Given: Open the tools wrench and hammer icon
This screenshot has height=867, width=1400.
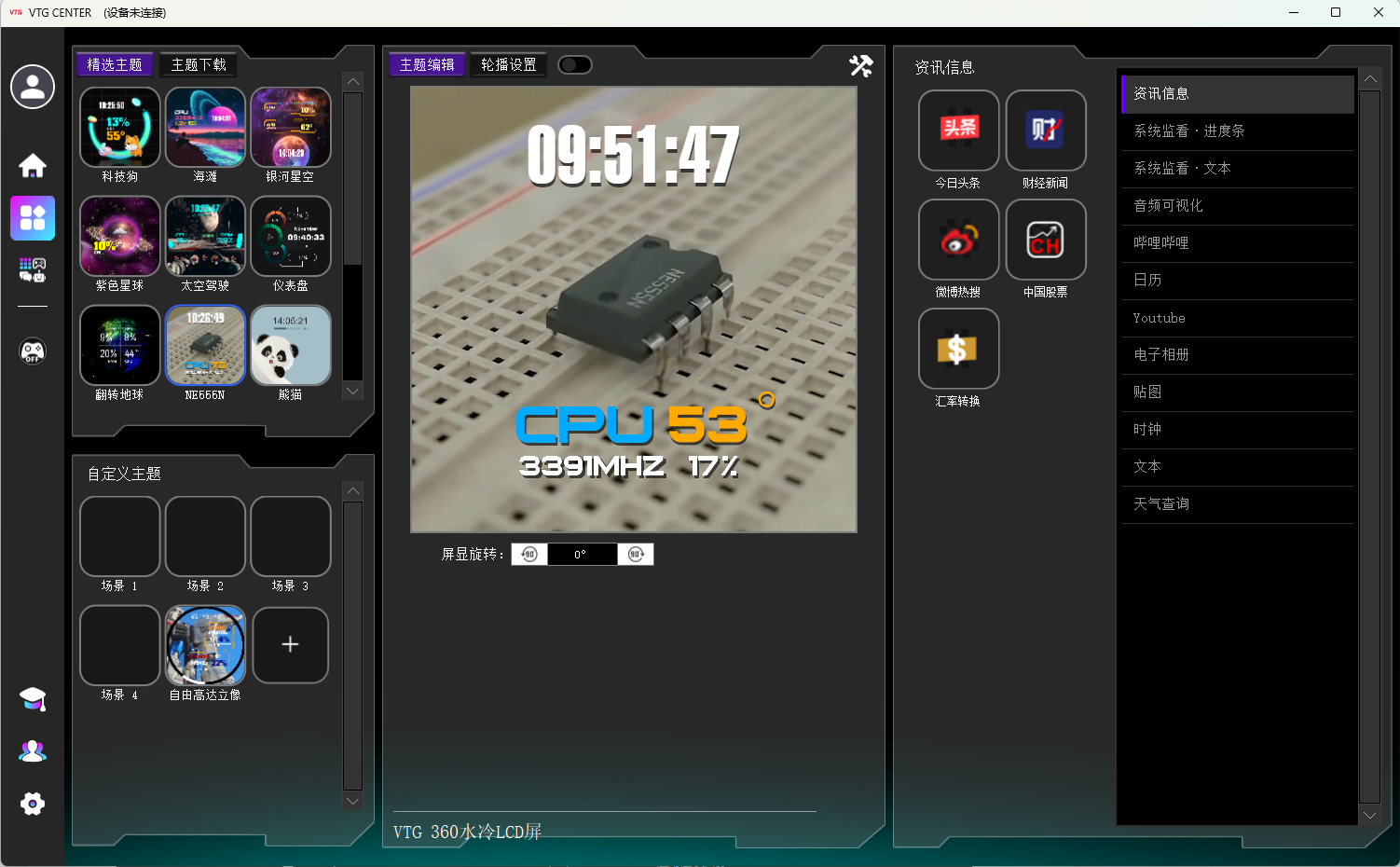Looking at the screenshot, I should pos(860,65).
